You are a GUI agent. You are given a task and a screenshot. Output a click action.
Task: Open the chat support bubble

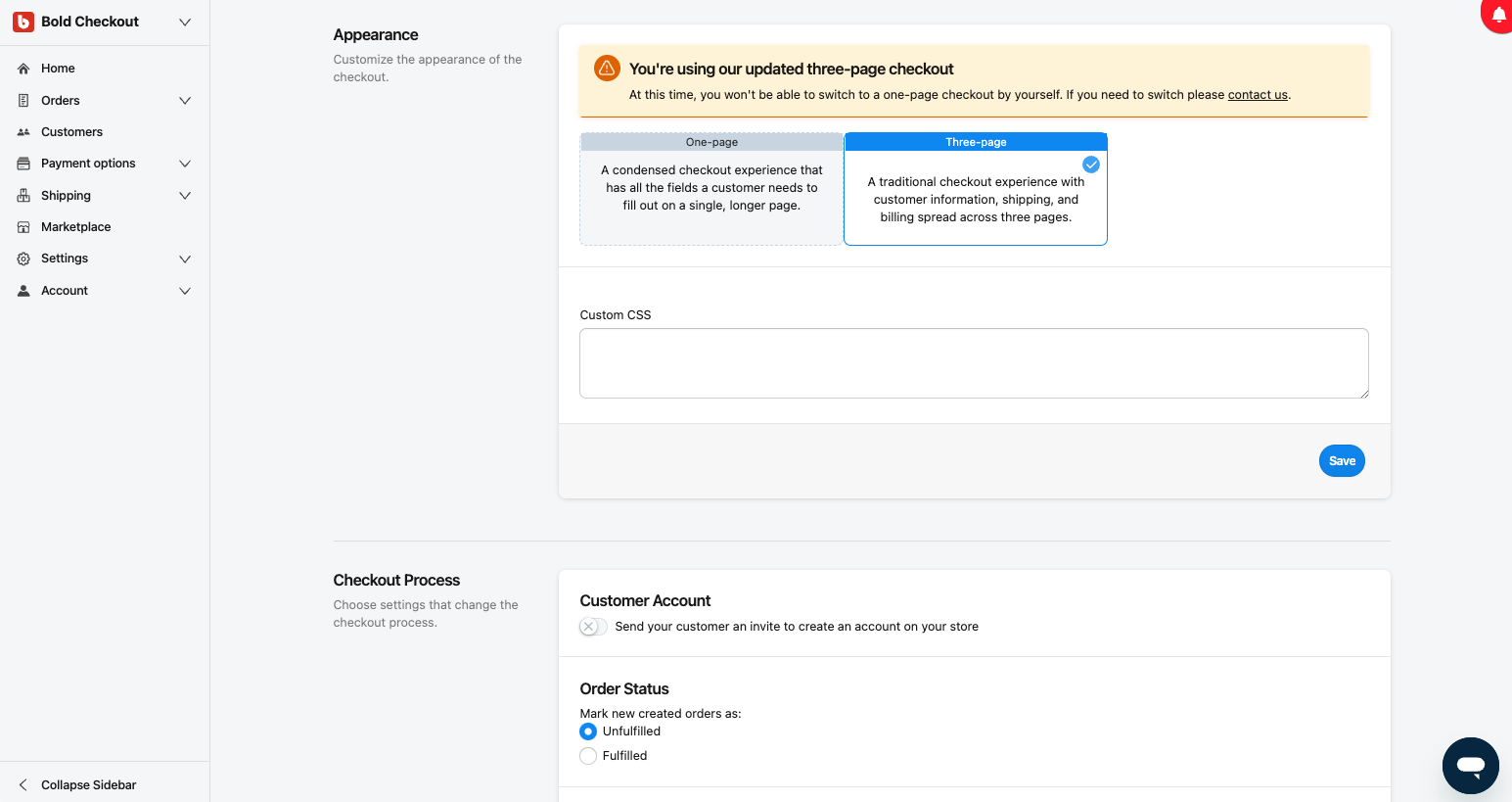click(x=1470, y=766)
